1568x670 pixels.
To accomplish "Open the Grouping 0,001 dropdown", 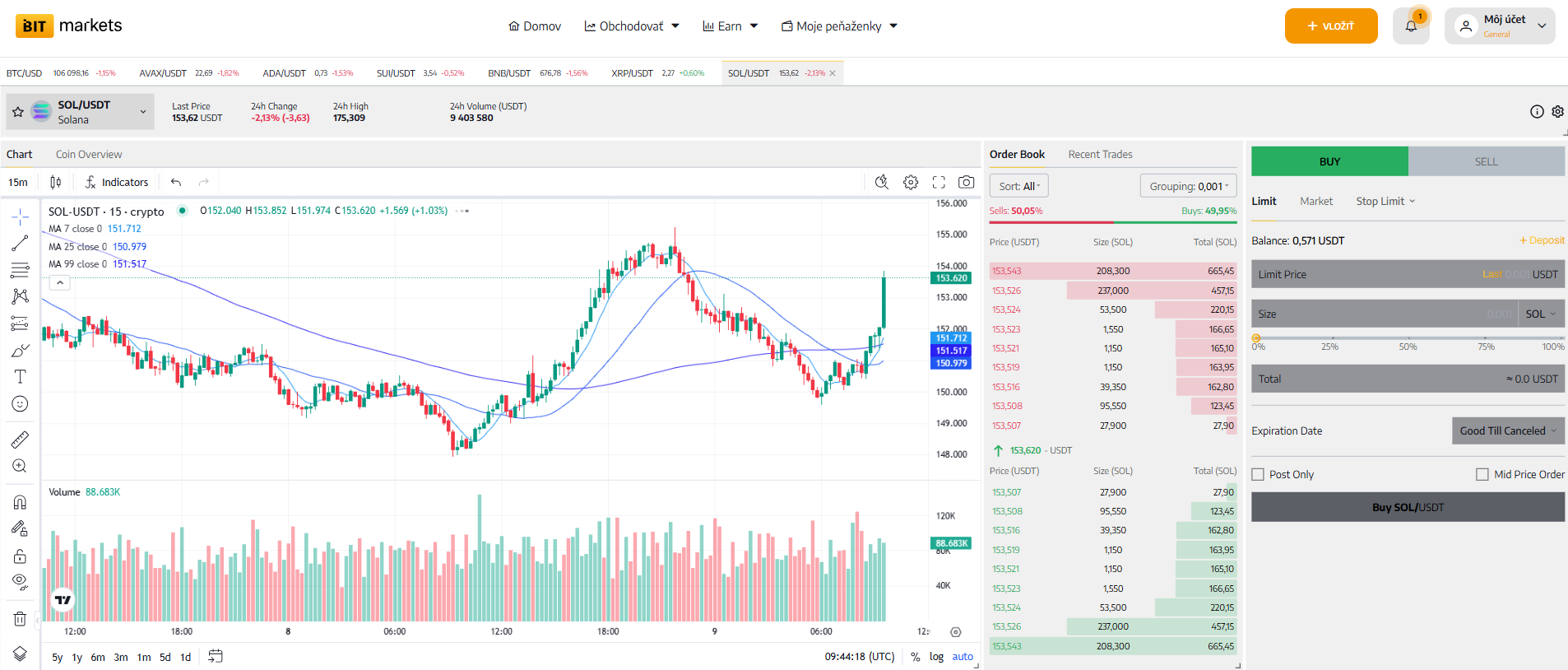I will [x=1188, y=186].
